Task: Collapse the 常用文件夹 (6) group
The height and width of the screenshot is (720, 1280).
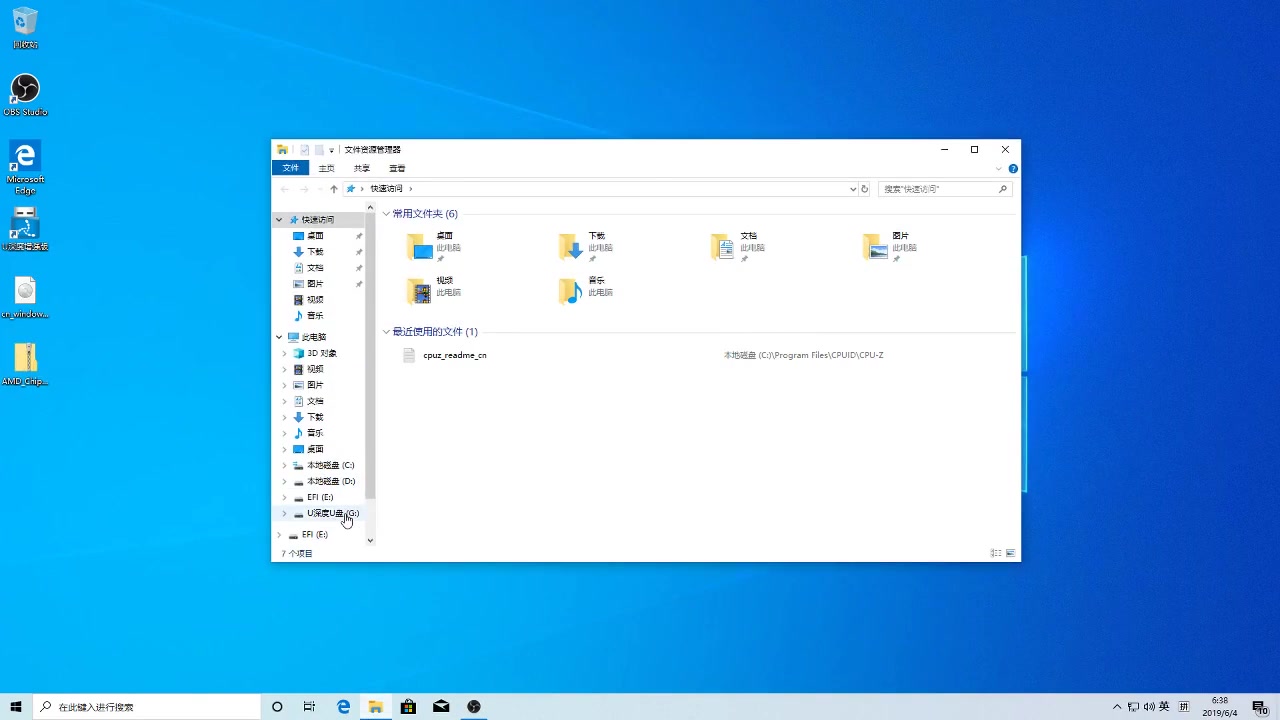Action: click(x=386, y=214)
